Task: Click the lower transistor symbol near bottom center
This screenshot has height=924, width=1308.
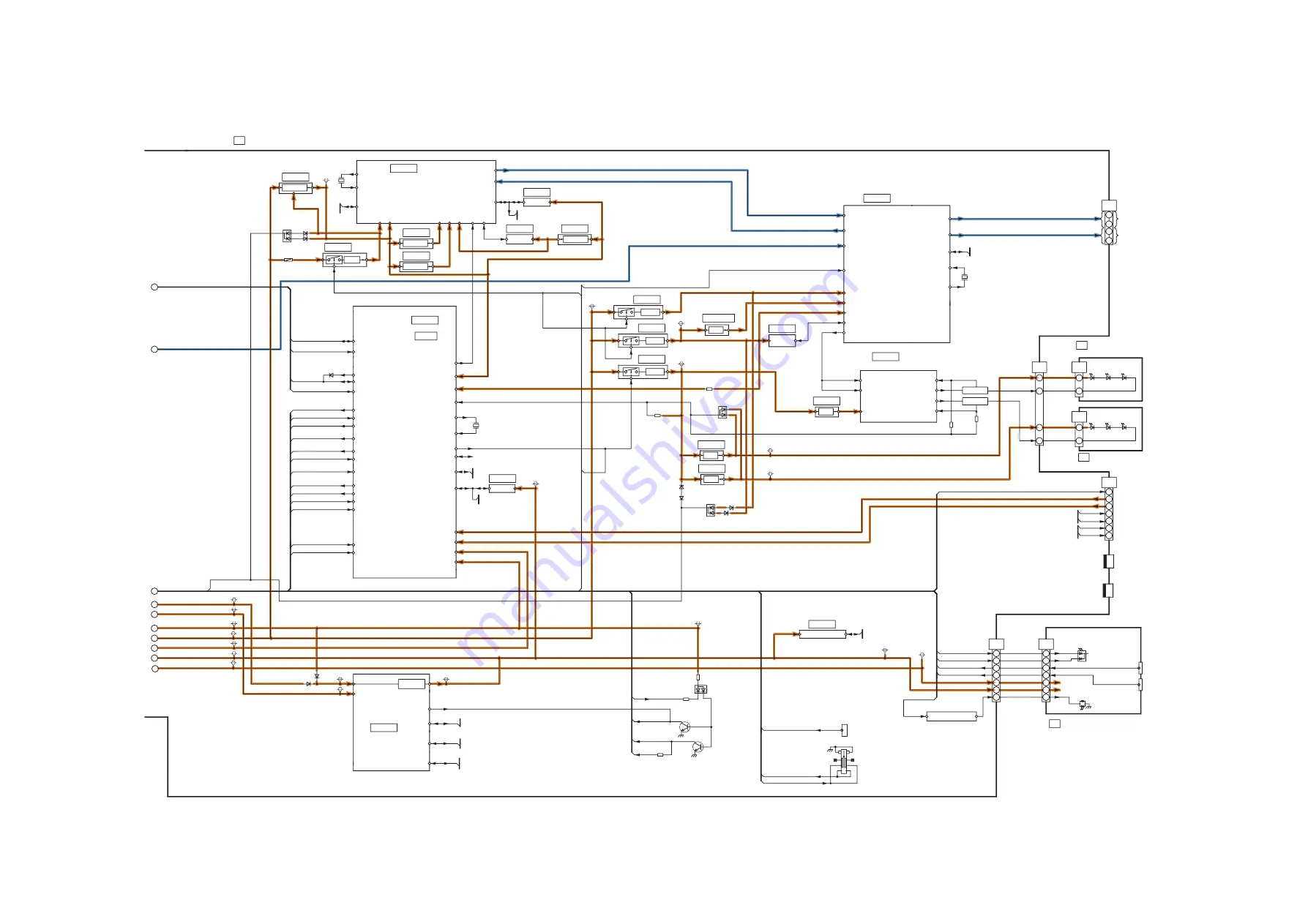Action: [x=698, y=747]
